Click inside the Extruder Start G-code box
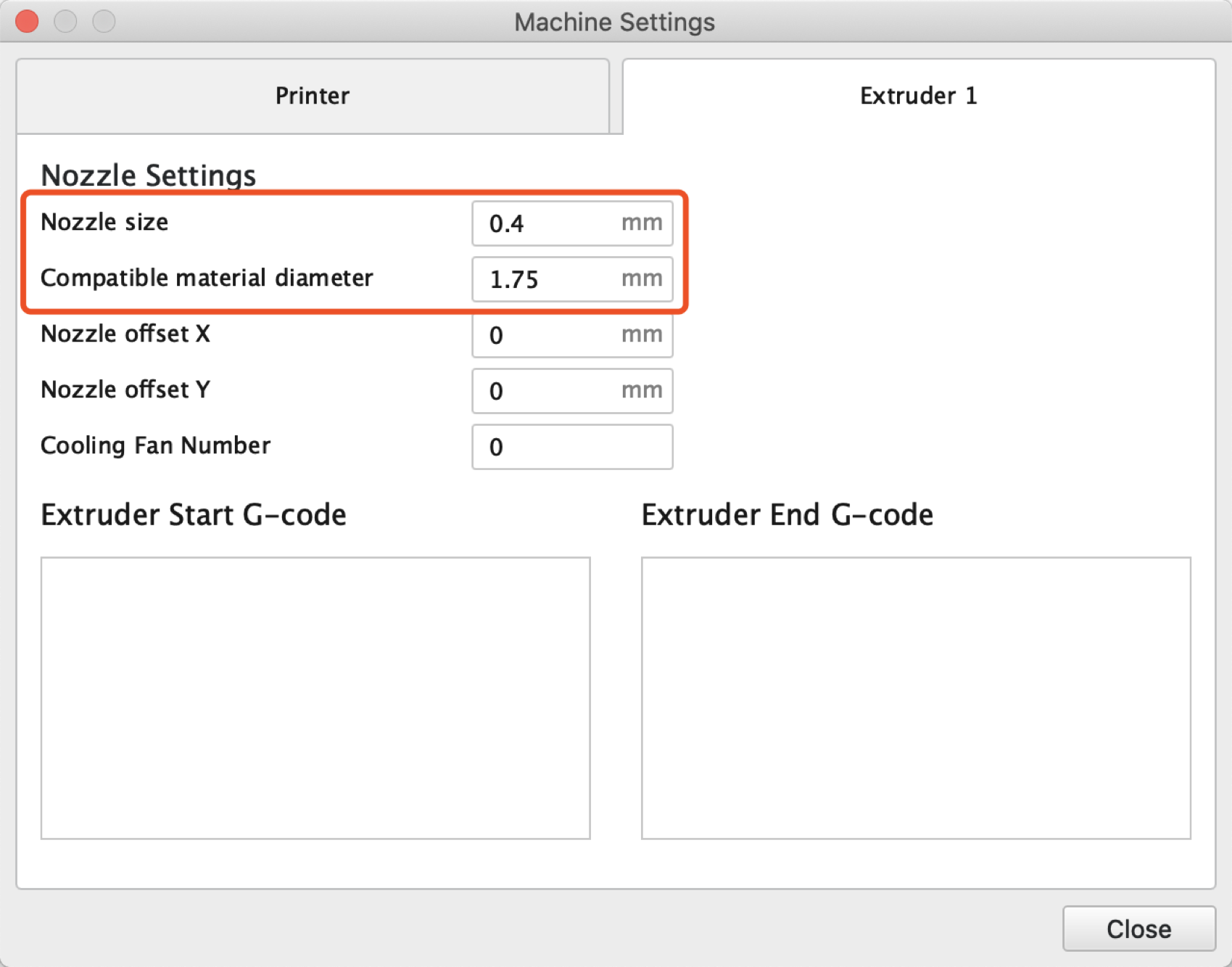The image size is (1232, 967). [315, 698]
